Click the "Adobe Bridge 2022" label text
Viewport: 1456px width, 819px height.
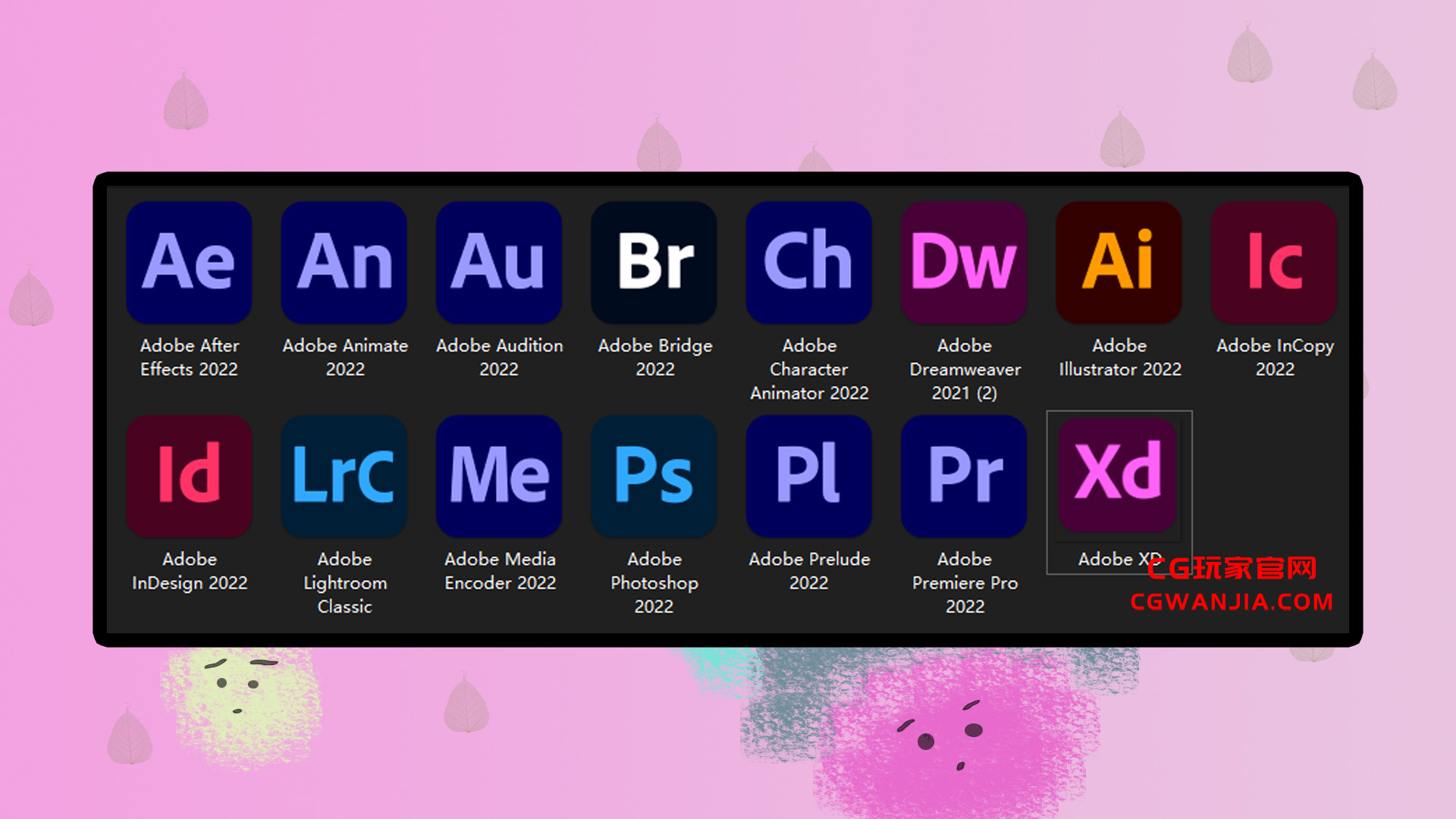pyautogui.click(x=655, y=357)
